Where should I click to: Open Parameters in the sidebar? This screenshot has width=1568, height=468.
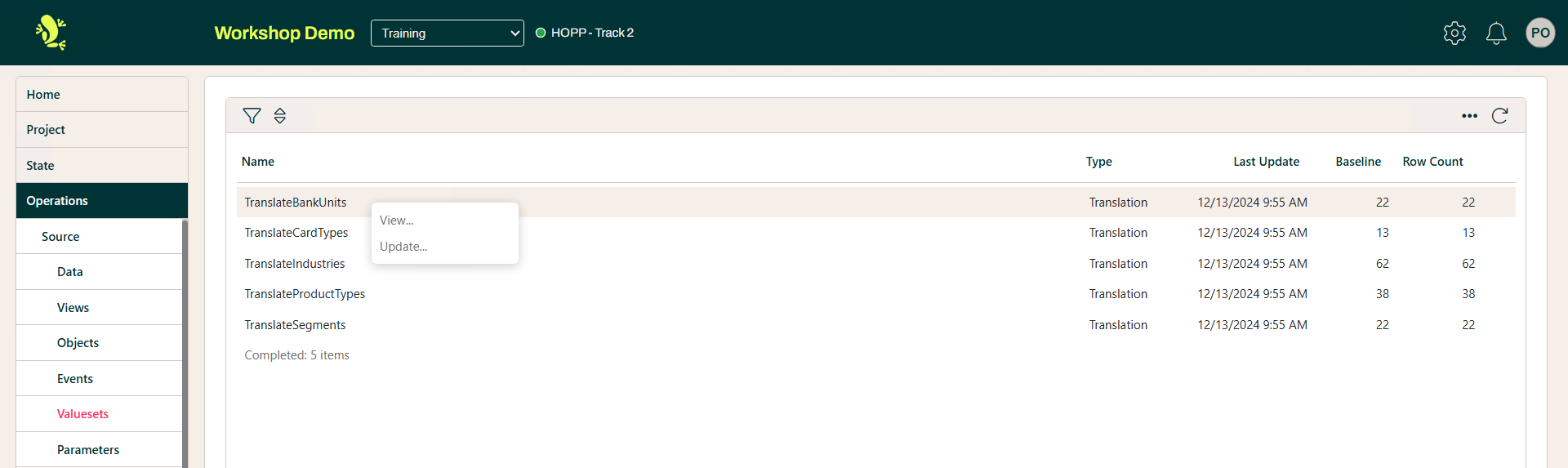(x=88, y=450)
